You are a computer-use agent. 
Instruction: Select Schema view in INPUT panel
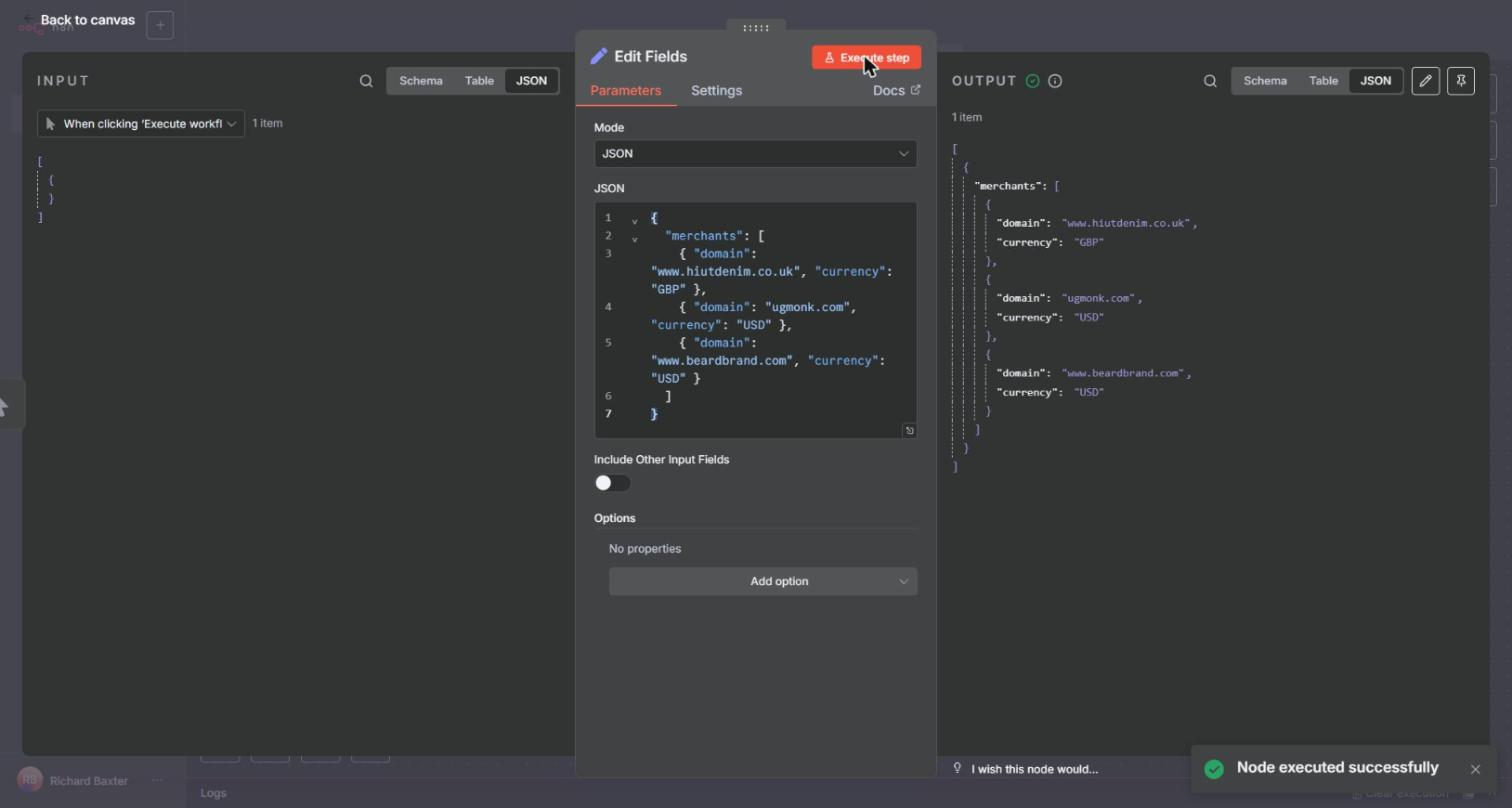point(421,81)
